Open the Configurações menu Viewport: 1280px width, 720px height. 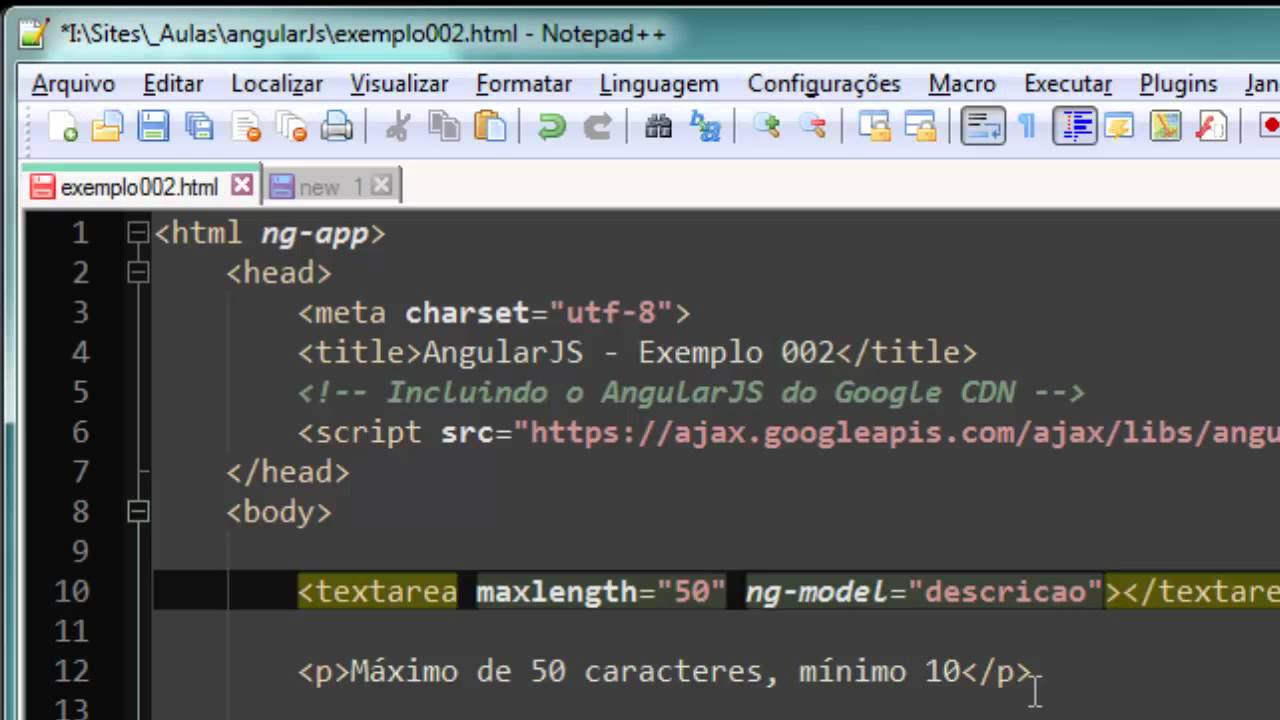(824, 84)
